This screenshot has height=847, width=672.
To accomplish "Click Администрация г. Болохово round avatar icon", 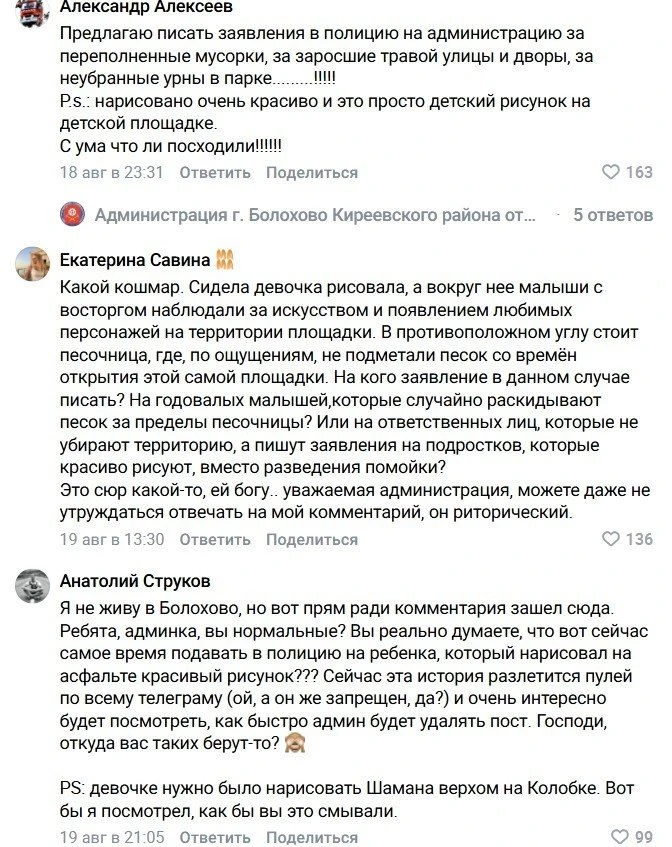I will (72, 214).
